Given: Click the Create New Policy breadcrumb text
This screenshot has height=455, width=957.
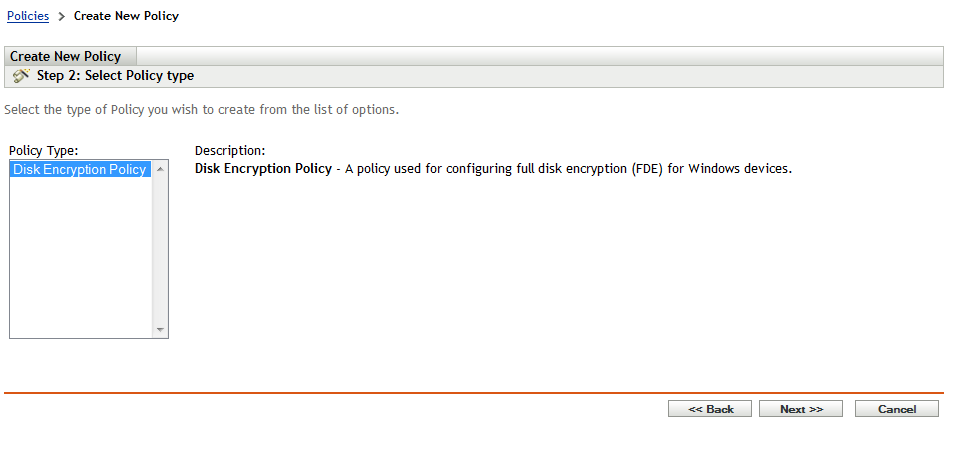Looking at the screenshot, I should pos(126,16).
